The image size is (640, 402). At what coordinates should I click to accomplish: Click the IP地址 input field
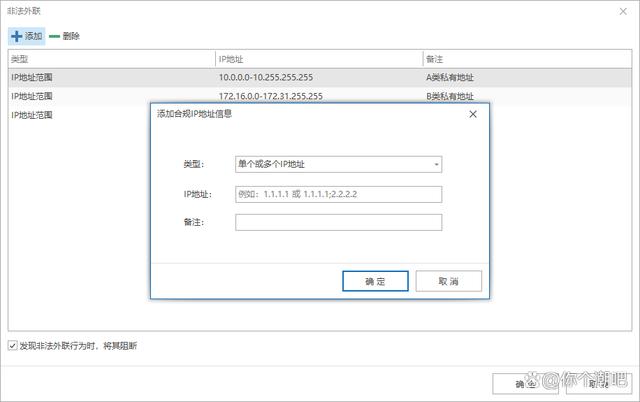(338, 194)
